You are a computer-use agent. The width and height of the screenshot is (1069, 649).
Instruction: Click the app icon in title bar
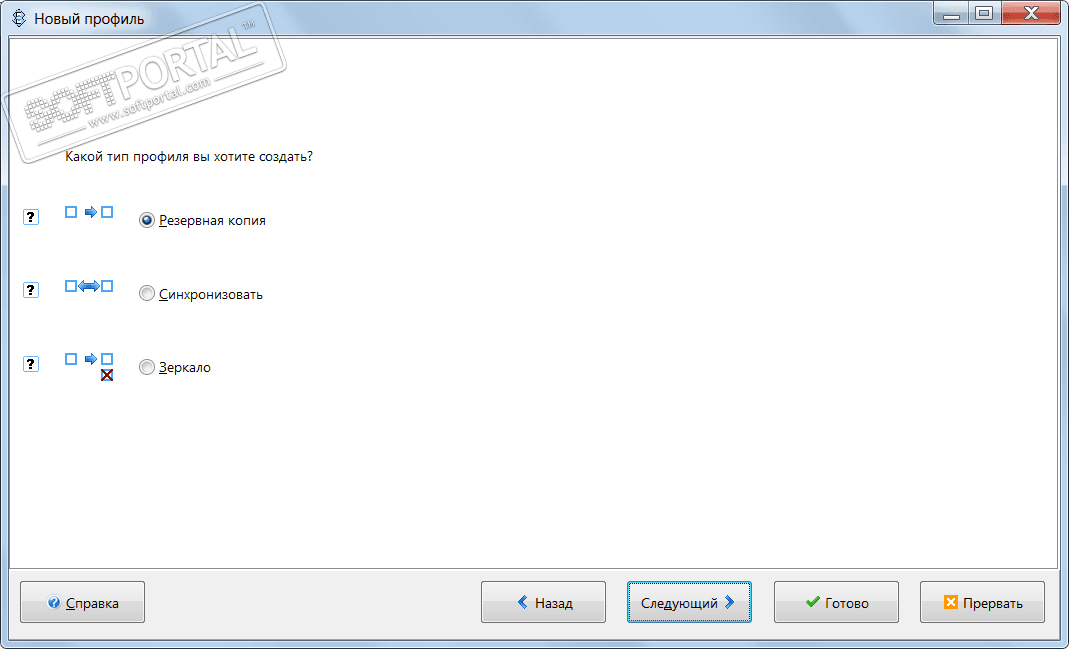coord(20,18)
